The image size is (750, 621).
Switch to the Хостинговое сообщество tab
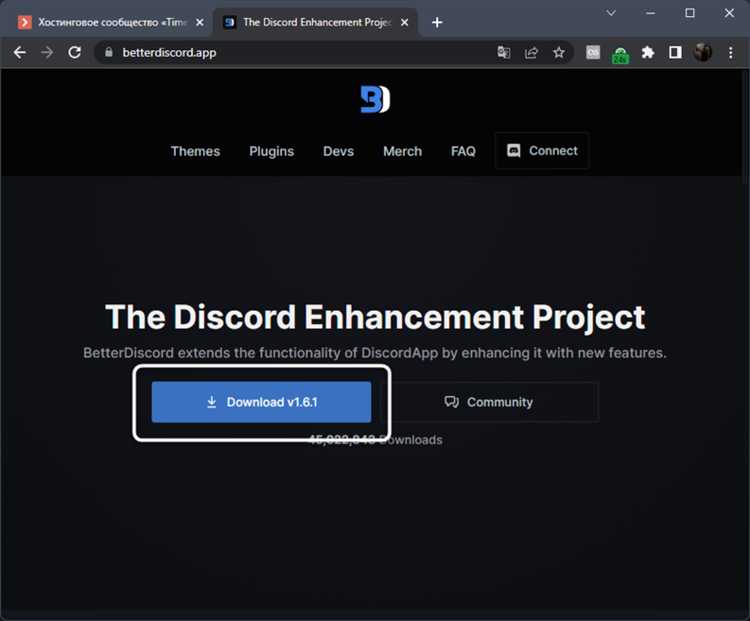(x=111, y=22)
